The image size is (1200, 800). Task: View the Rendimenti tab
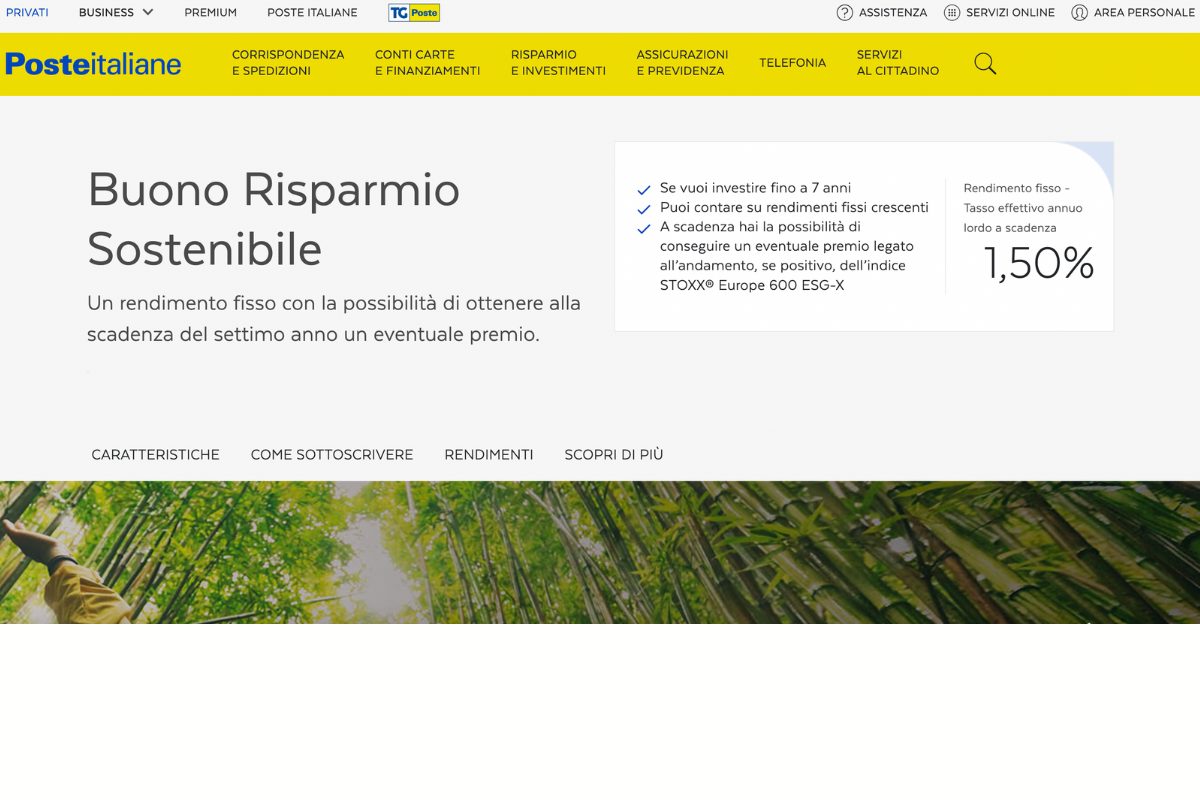[x=489, y=454]
